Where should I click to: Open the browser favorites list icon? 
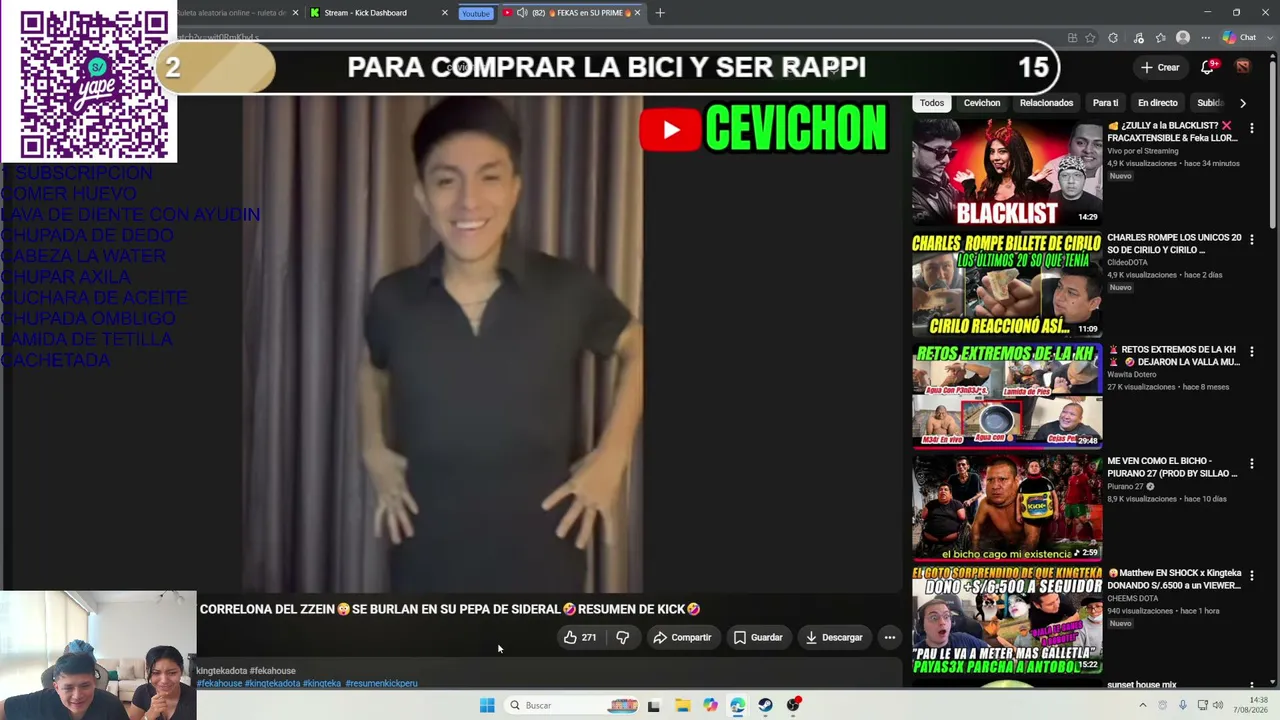[1161, 38]
